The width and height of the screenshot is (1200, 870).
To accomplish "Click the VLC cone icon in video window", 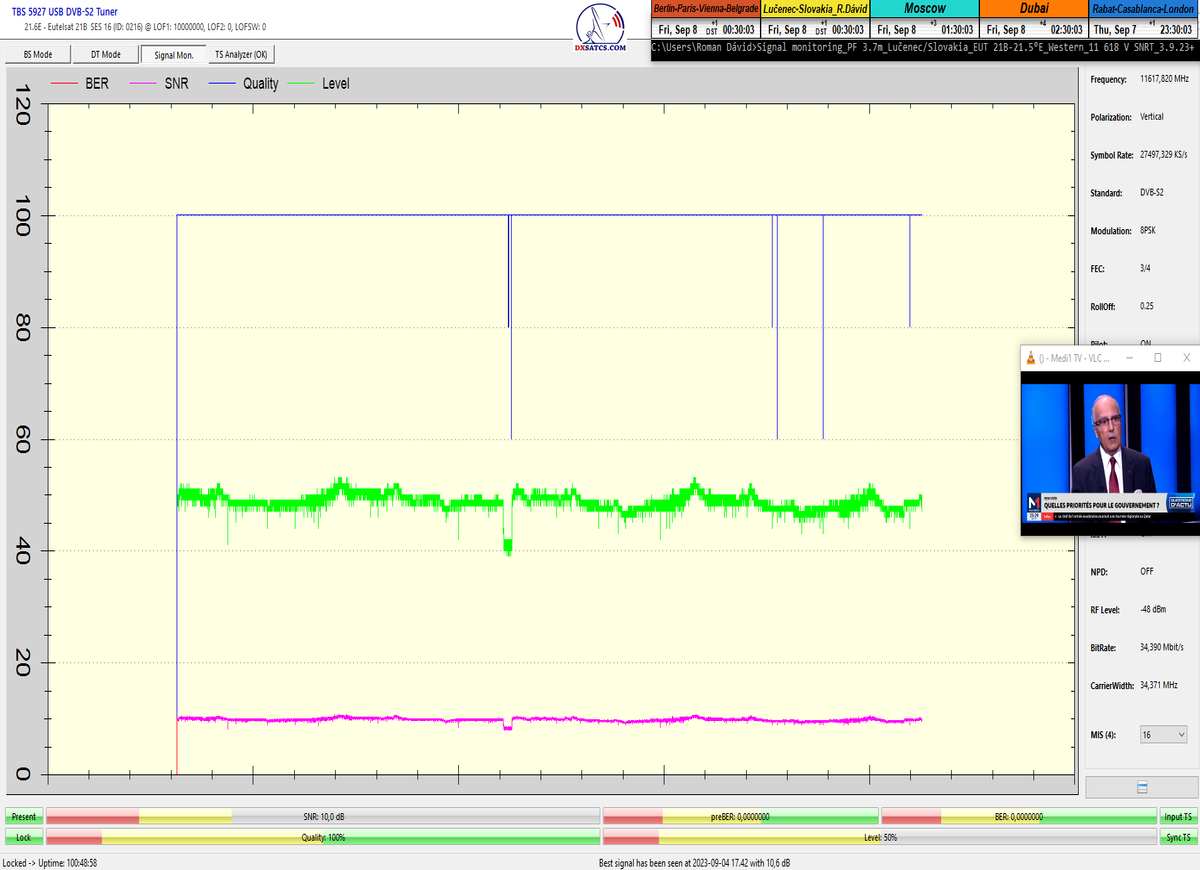I will pyautogui.click(x=1031, y=358).
